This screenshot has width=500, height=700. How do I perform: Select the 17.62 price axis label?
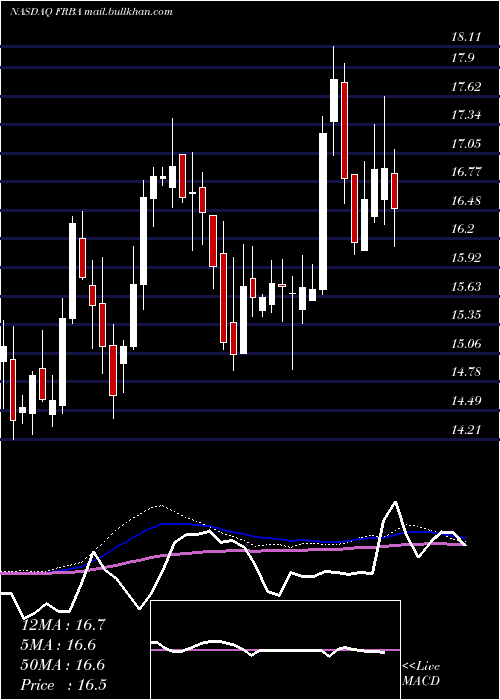466,87
